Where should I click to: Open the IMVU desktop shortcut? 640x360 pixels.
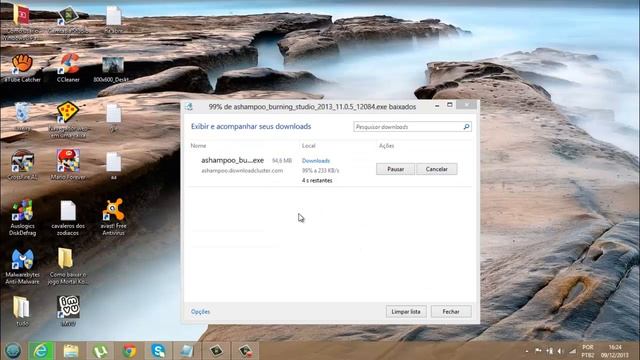(x=68, y=311)
